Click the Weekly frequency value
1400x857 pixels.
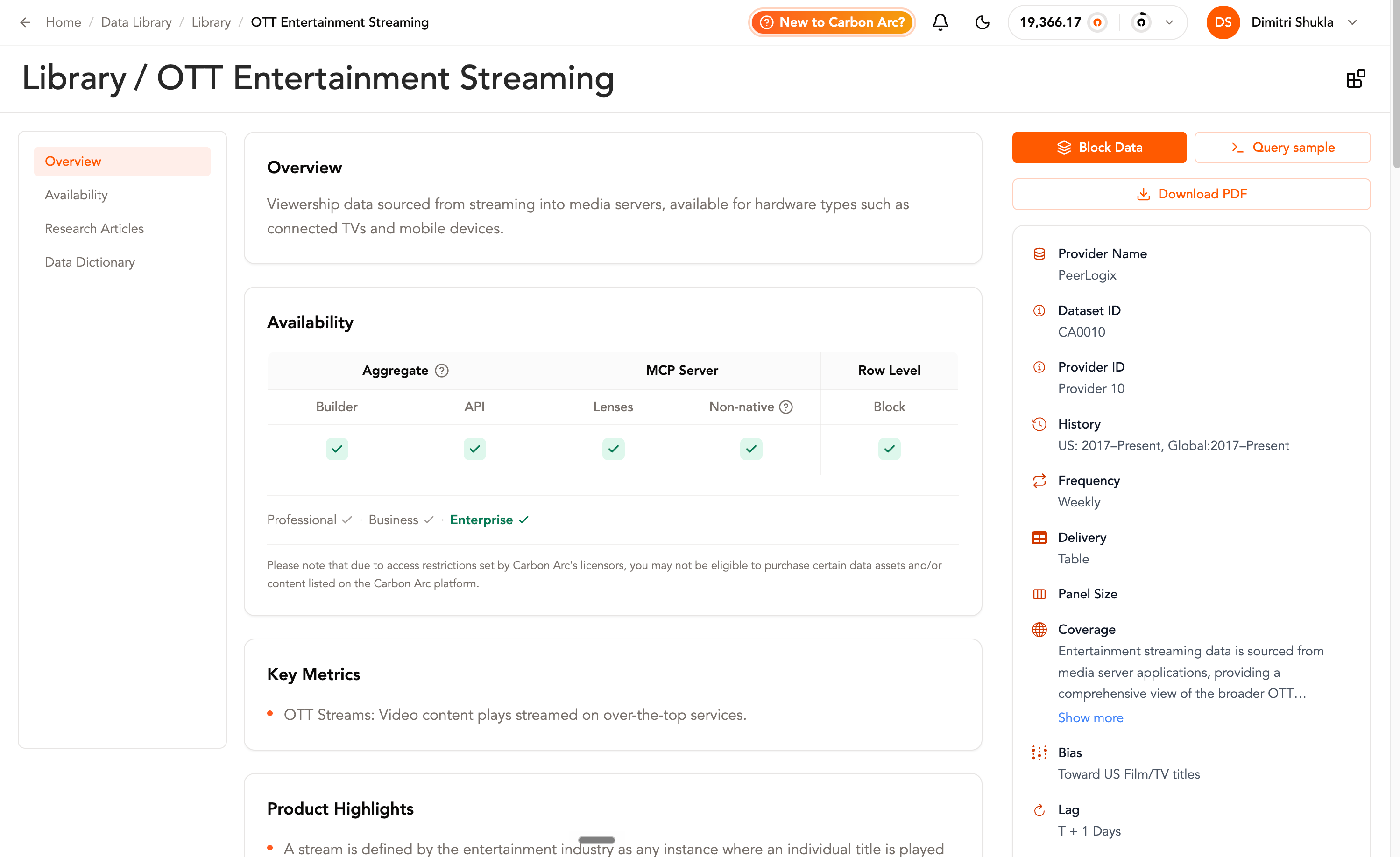pyautogui.click(x=1079, y=502)
